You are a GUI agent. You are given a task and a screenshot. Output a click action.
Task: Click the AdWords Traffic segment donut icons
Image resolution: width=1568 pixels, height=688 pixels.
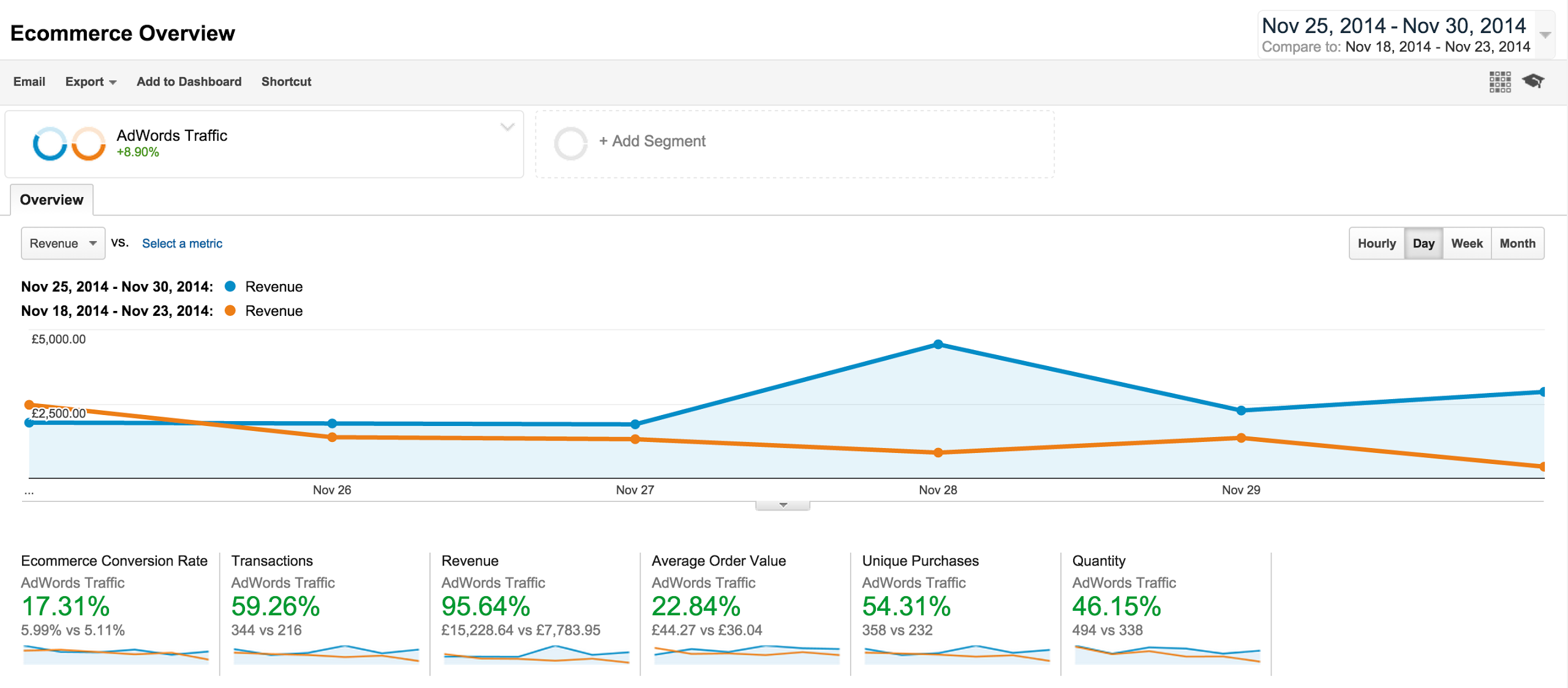click(69, 144)
